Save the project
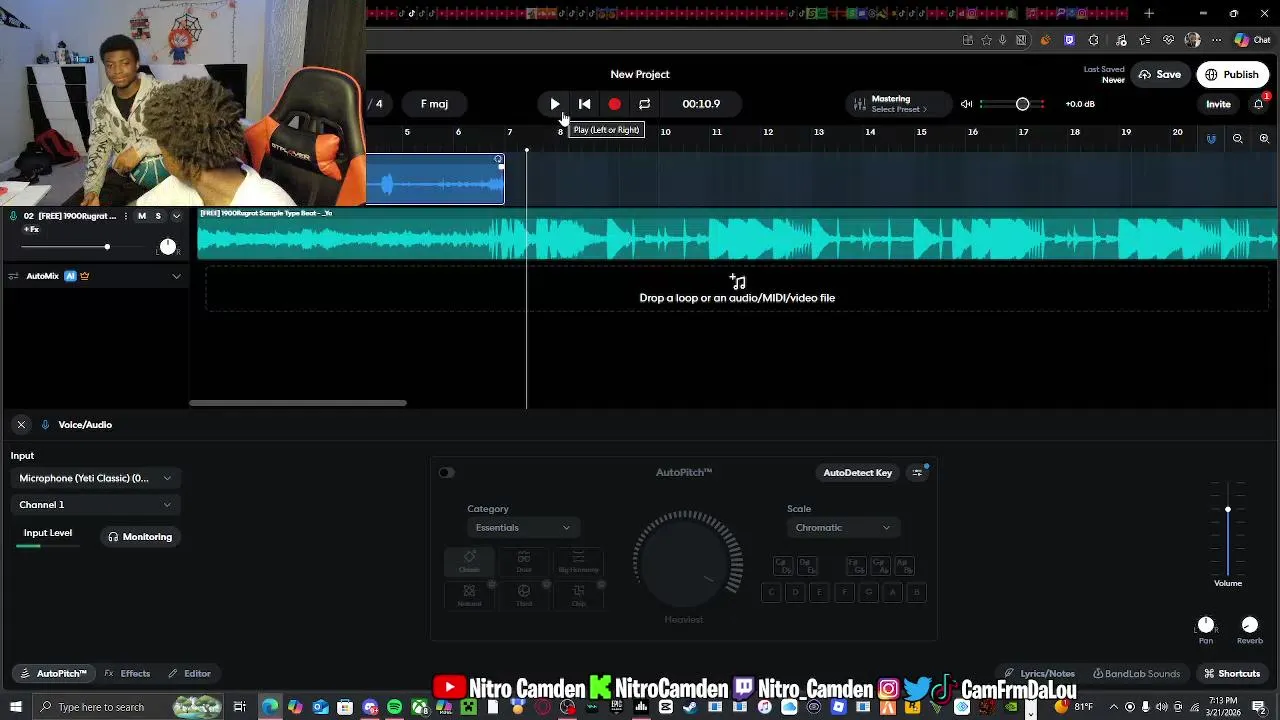The height and width of the screenshot is (720, 1280). pos(1160,74)
